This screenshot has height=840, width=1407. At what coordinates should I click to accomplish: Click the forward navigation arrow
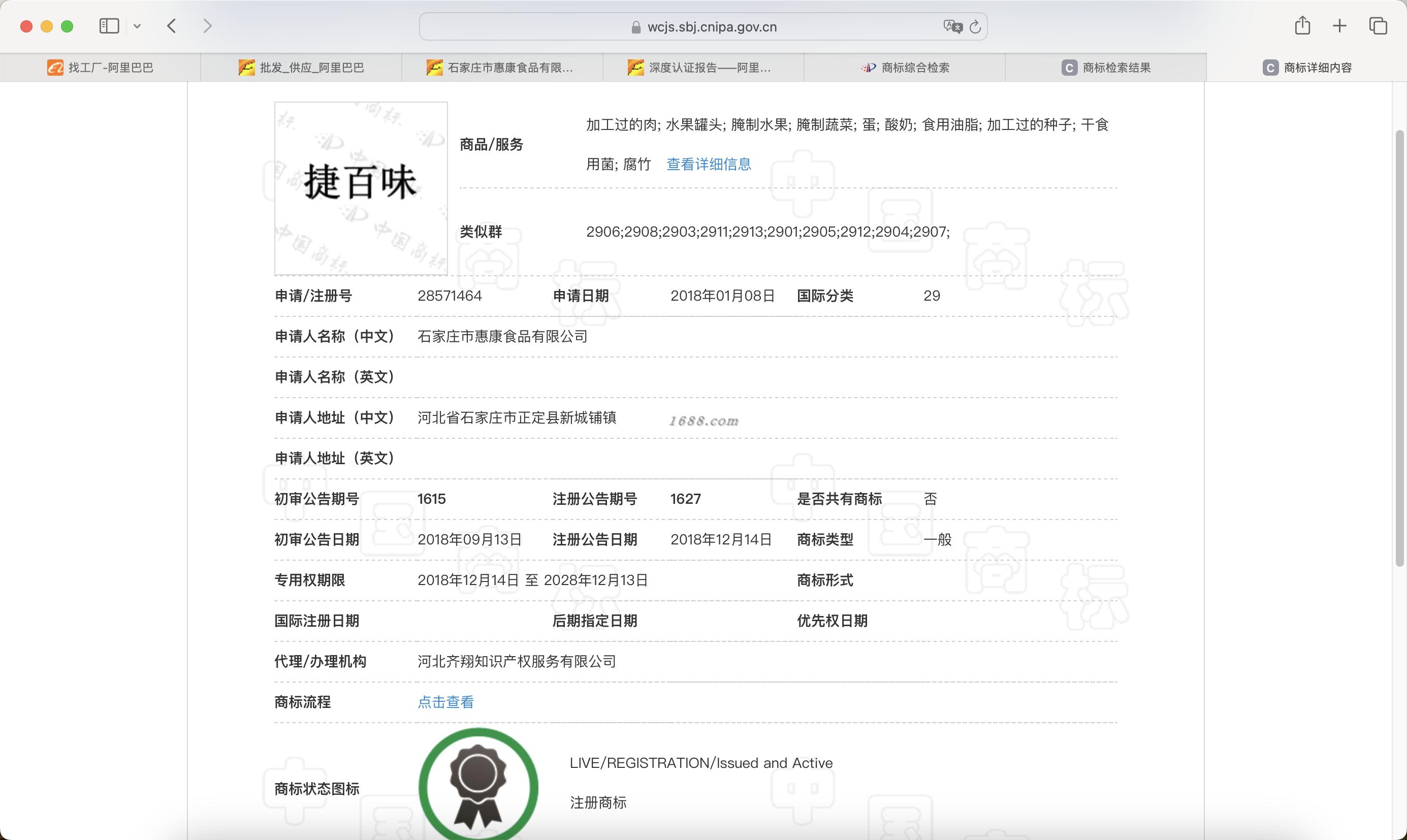pos(207,26)
